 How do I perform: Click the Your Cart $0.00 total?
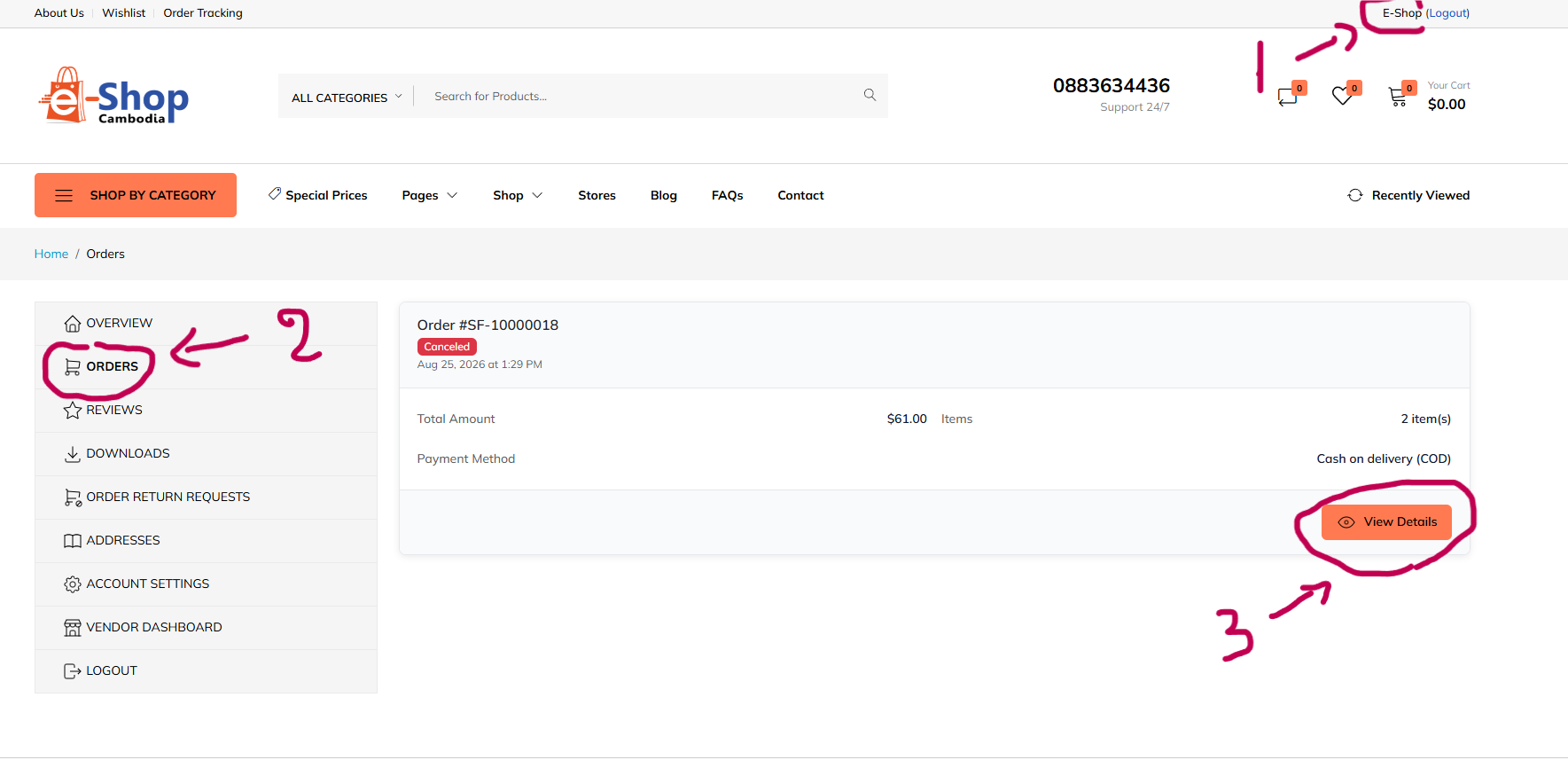(x=1447, y=105)
